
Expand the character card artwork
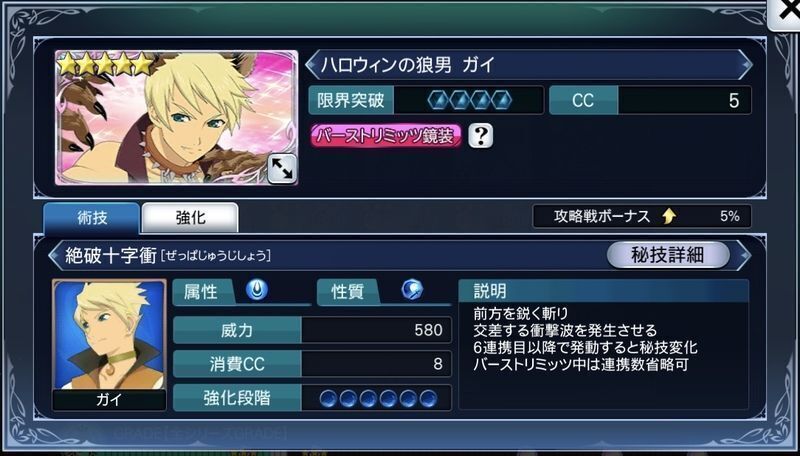[282, 169]
